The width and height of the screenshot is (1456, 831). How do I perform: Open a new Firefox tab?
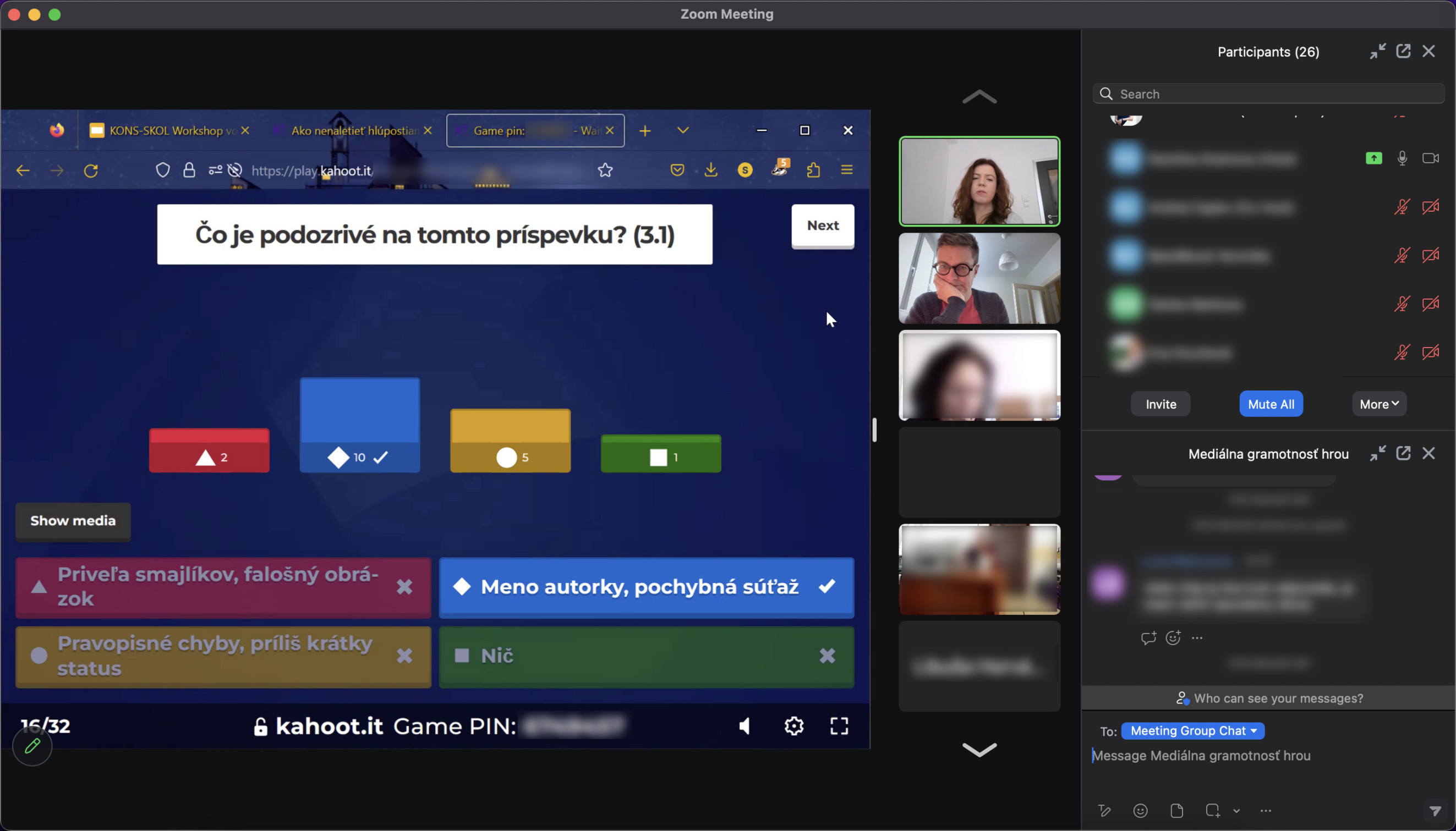coord(645,131)
